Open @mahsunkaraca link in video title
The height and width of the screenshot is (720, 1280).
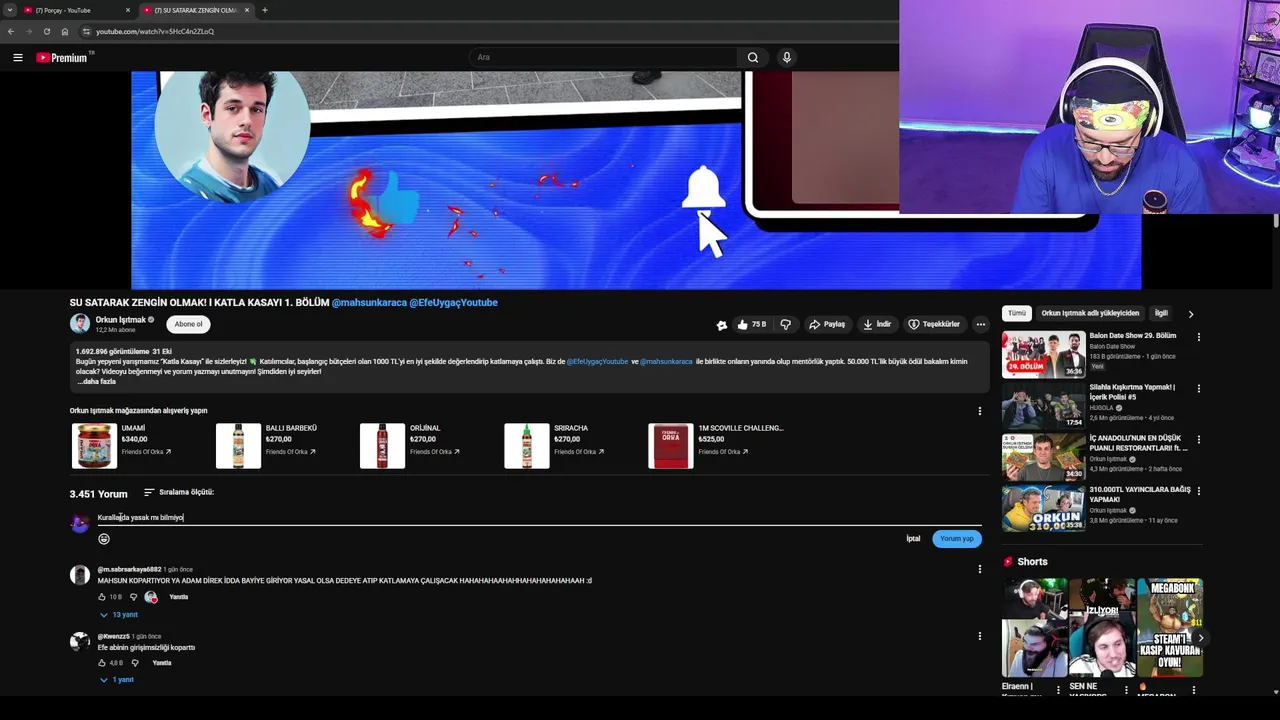(369, 302)
